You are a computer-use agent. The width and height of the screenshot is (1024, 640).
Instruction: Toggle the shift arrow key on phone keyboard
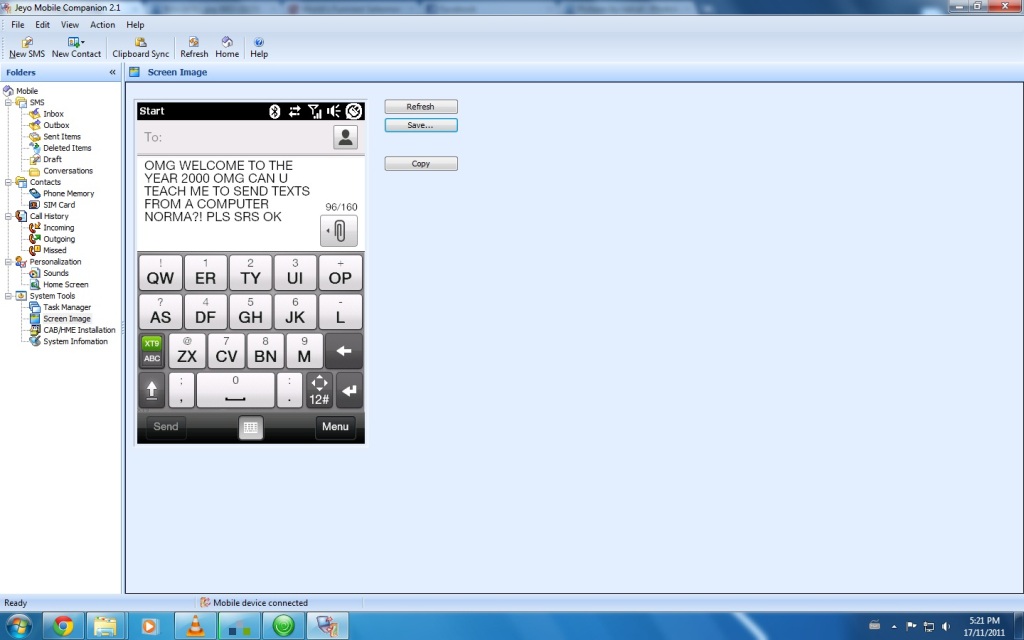[152, 391]
